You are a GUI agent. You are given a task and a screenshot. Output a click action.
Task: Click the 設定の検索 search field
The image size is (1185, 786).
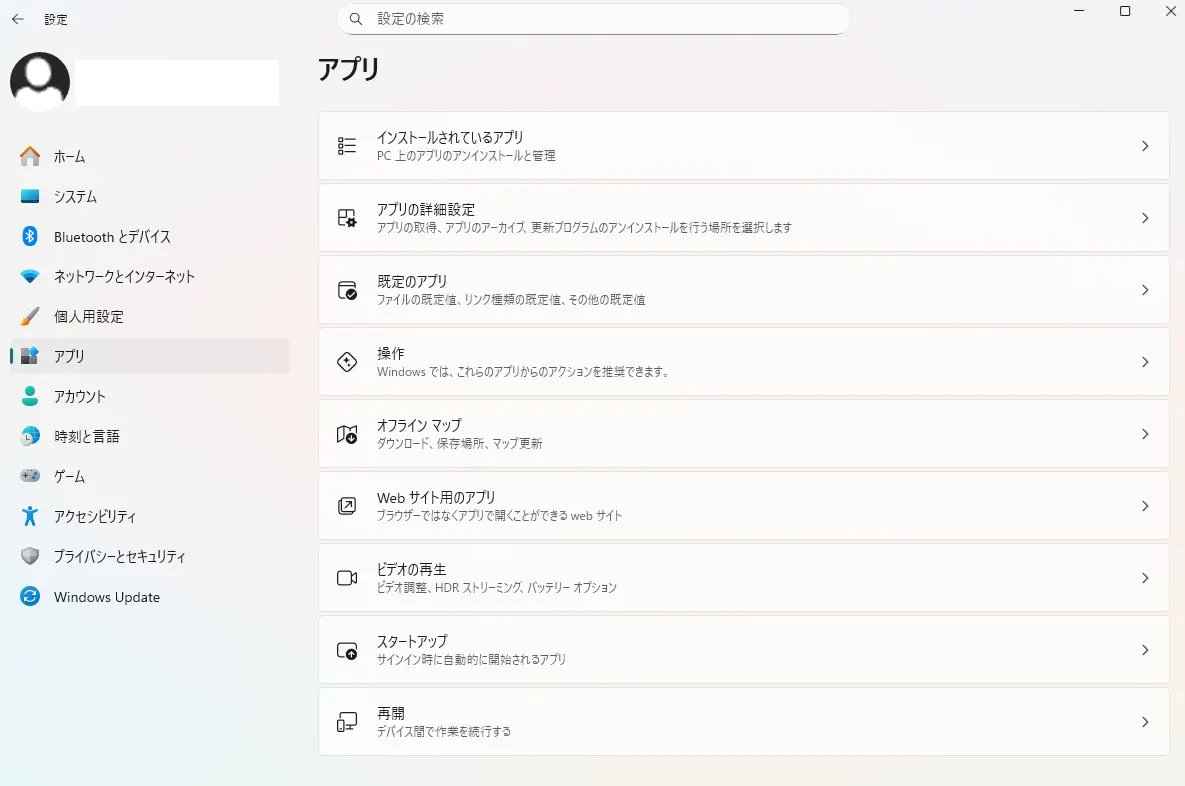pos(593,19)
